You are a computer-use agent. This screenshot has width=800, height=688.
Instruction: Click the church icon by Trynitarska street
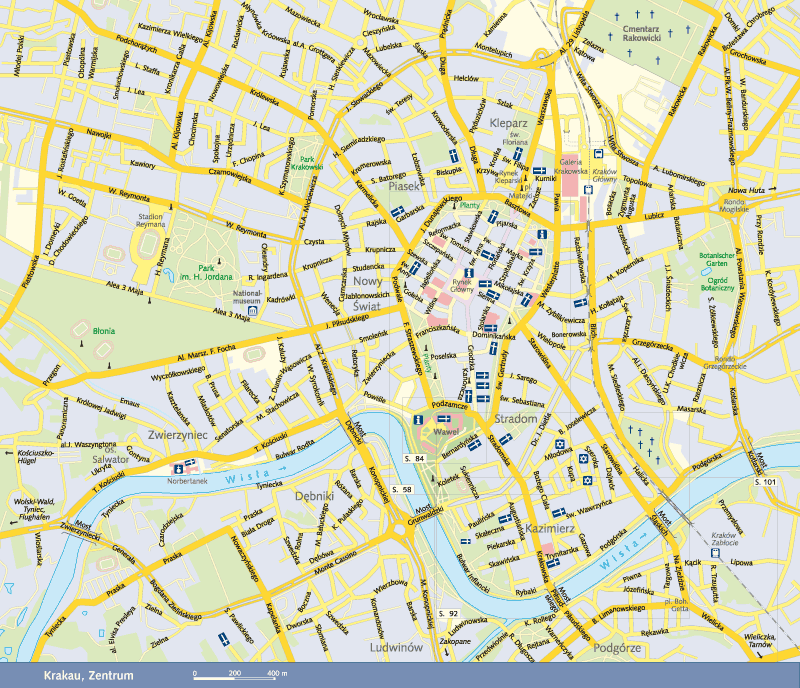pos(553,564)
